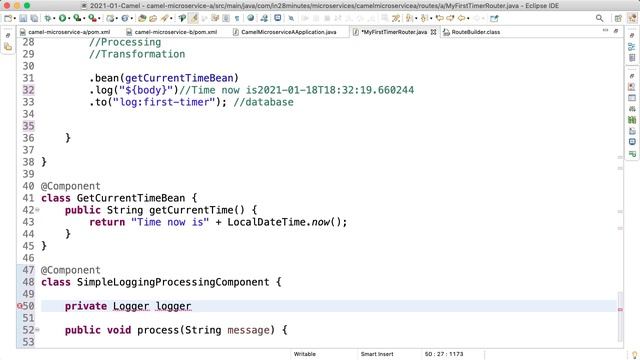Click the error marker on line 50

click(x=19, y=306)
